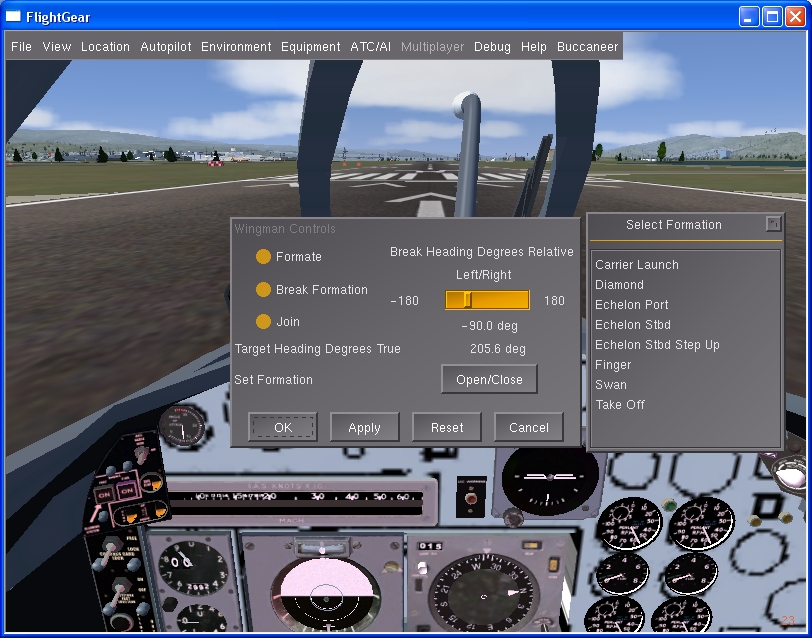Select the Join radio button
Viewport: 812px width, 638px height.
[x=263, y=322]
